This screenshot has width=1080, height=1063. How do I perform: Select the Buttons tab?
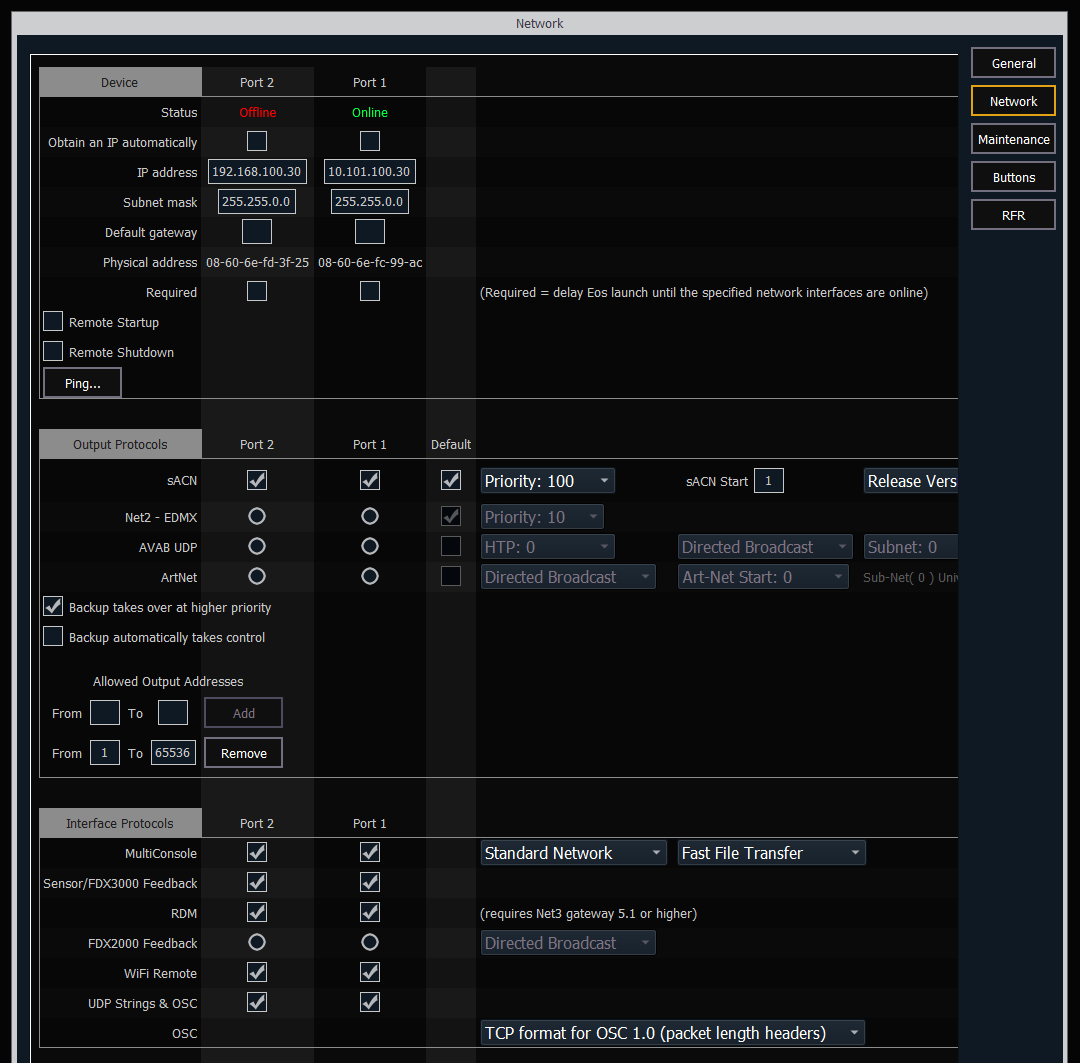pos(1013,176)
